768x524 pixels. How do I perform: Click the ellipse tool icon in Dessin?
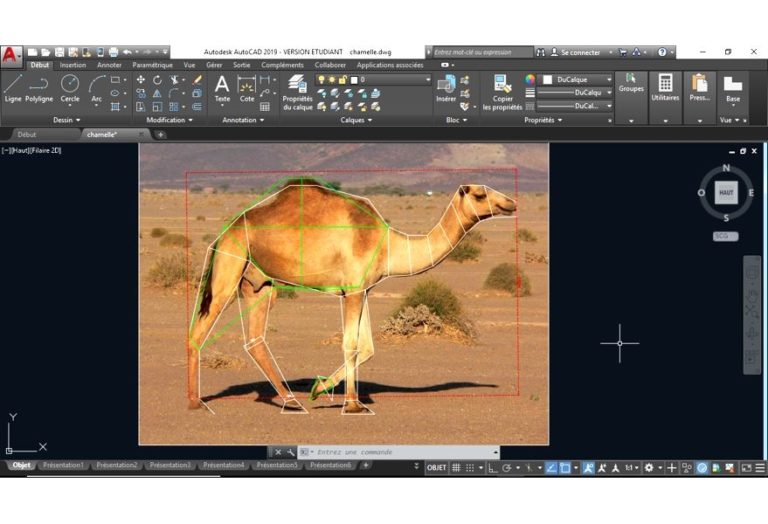pos(115,93)
